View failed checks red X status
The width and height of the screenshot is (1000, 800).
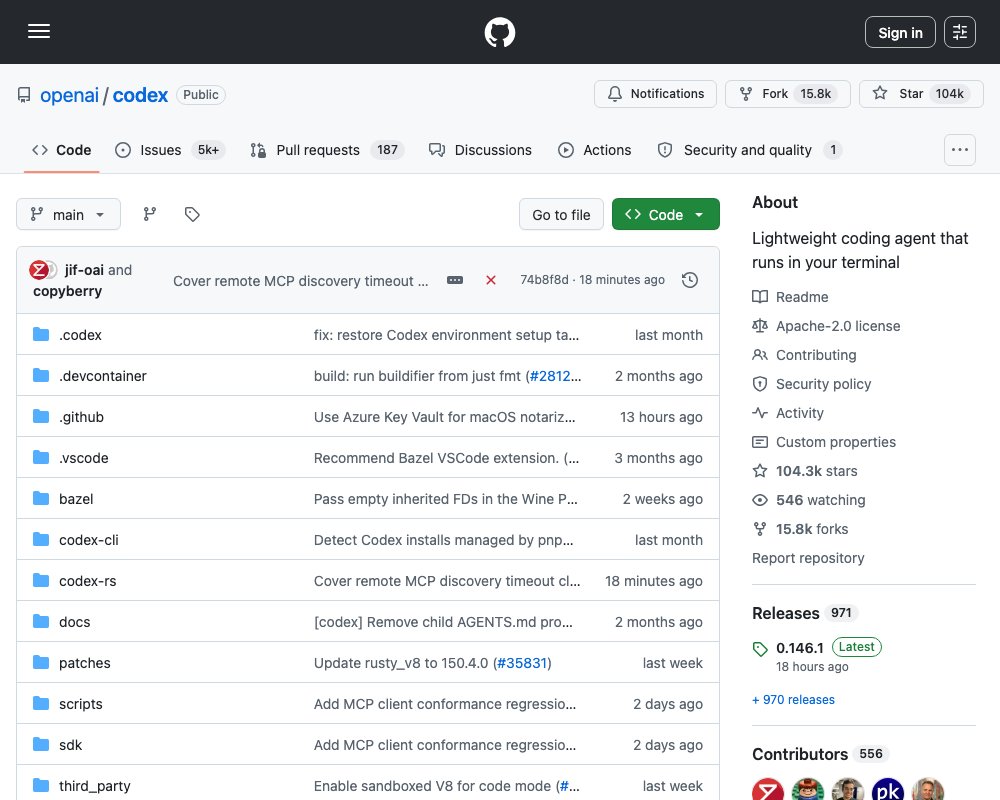pos(490,280)
